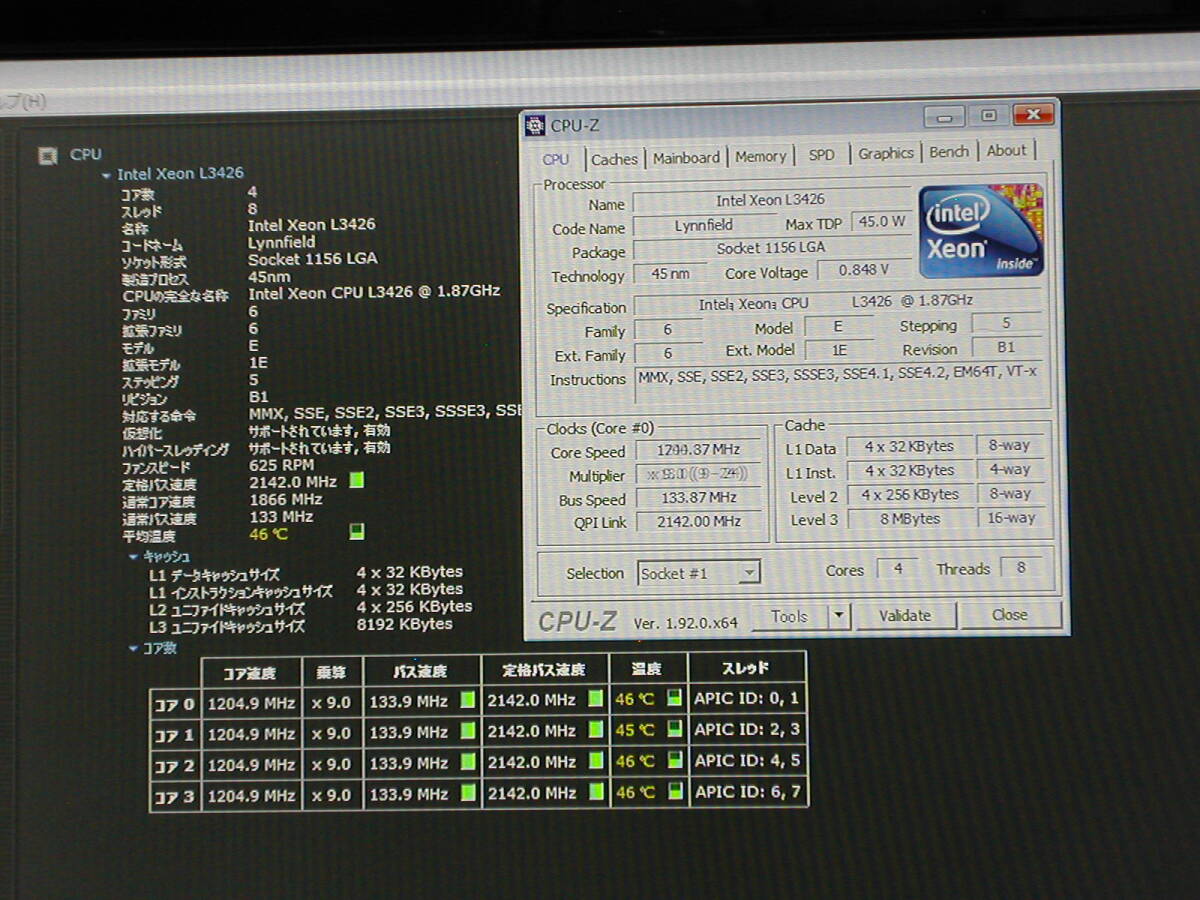Click the APIC ID: 0, 1 cell
The width and height of the screenshot is (1200, 900).
[x=746, y=698]
